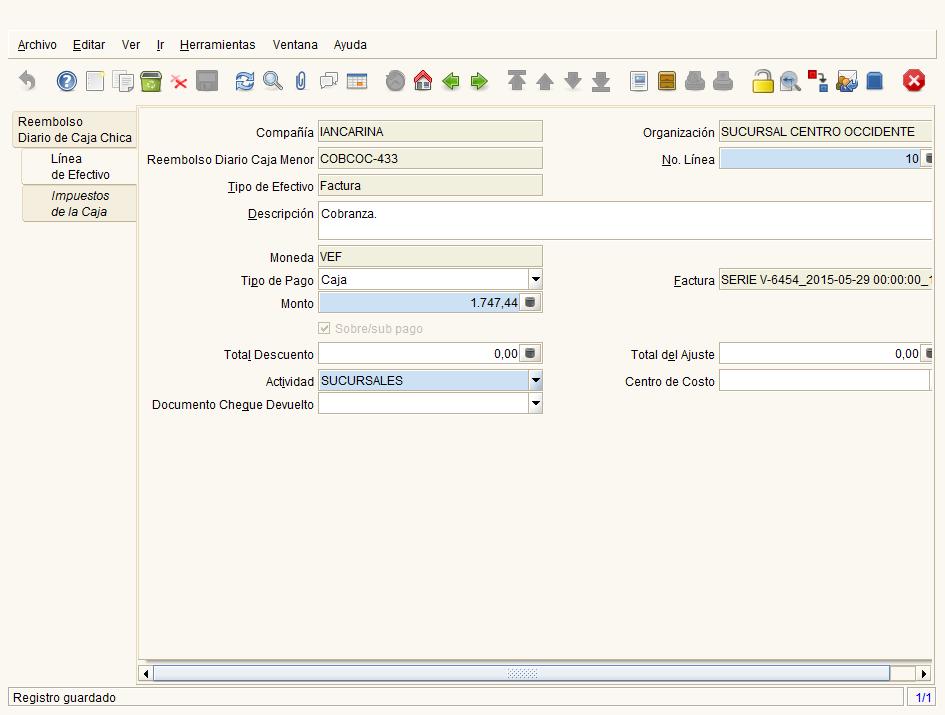Open chat with the speech bubbles icon

[x=328, y=81]
